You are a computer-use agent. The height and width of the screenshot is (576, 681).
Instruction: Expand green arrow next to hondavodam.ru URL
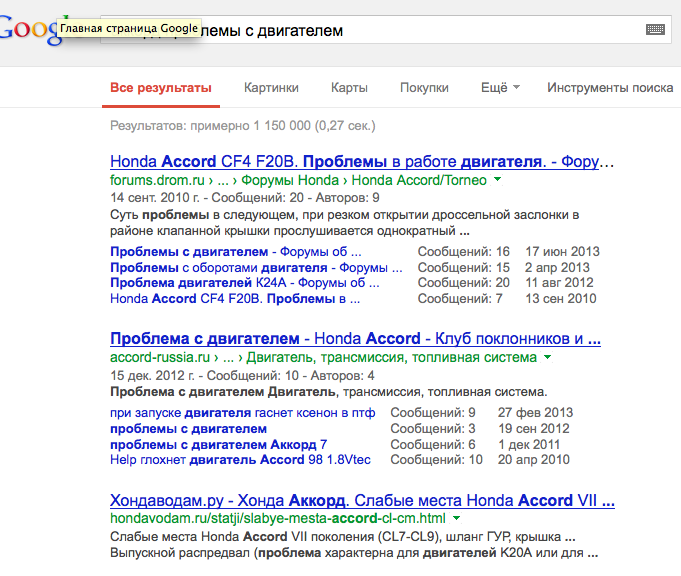pyautogui.click(x=456, y=518)
